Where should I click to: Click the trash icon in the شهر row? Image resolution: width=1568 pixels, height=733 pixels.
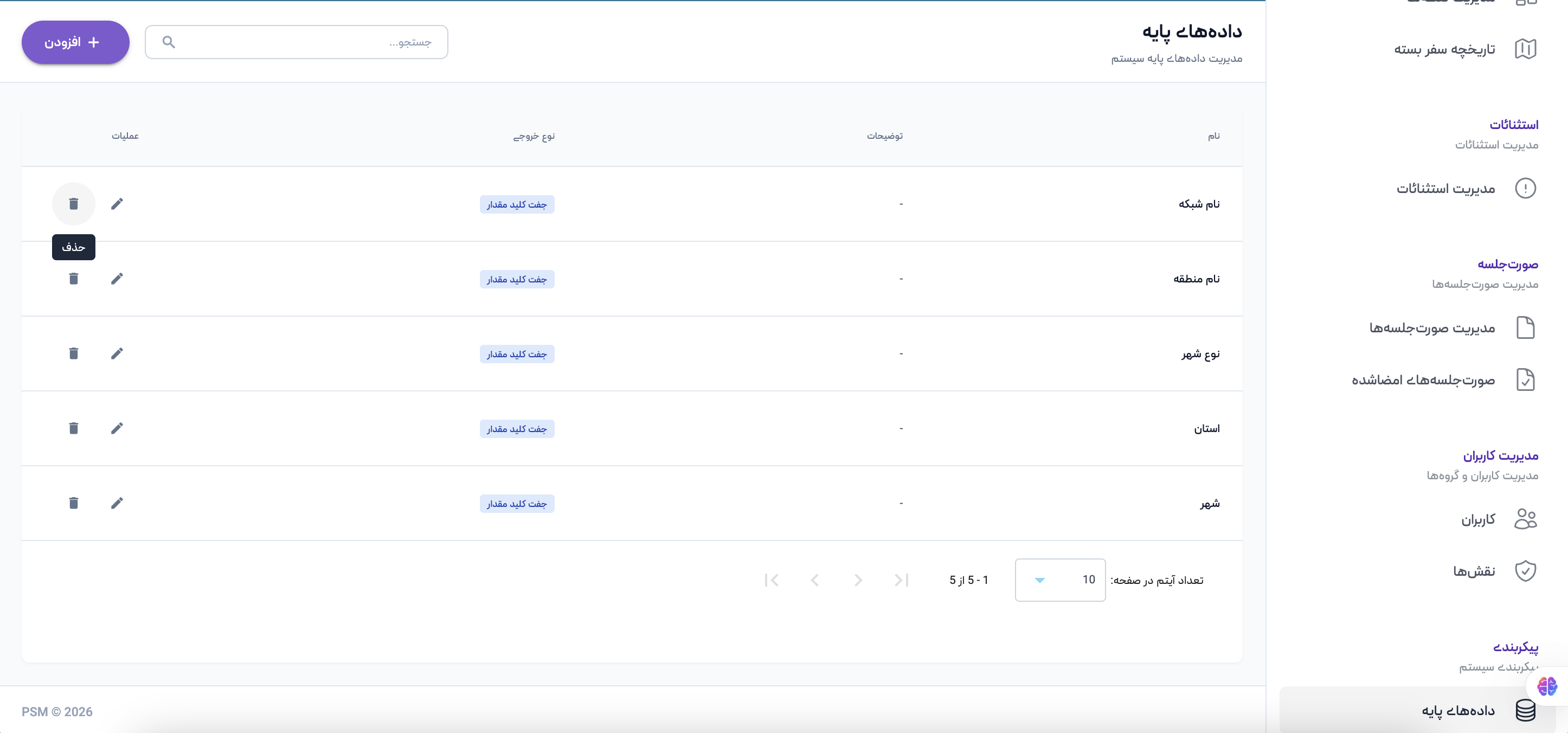(74, 503)
